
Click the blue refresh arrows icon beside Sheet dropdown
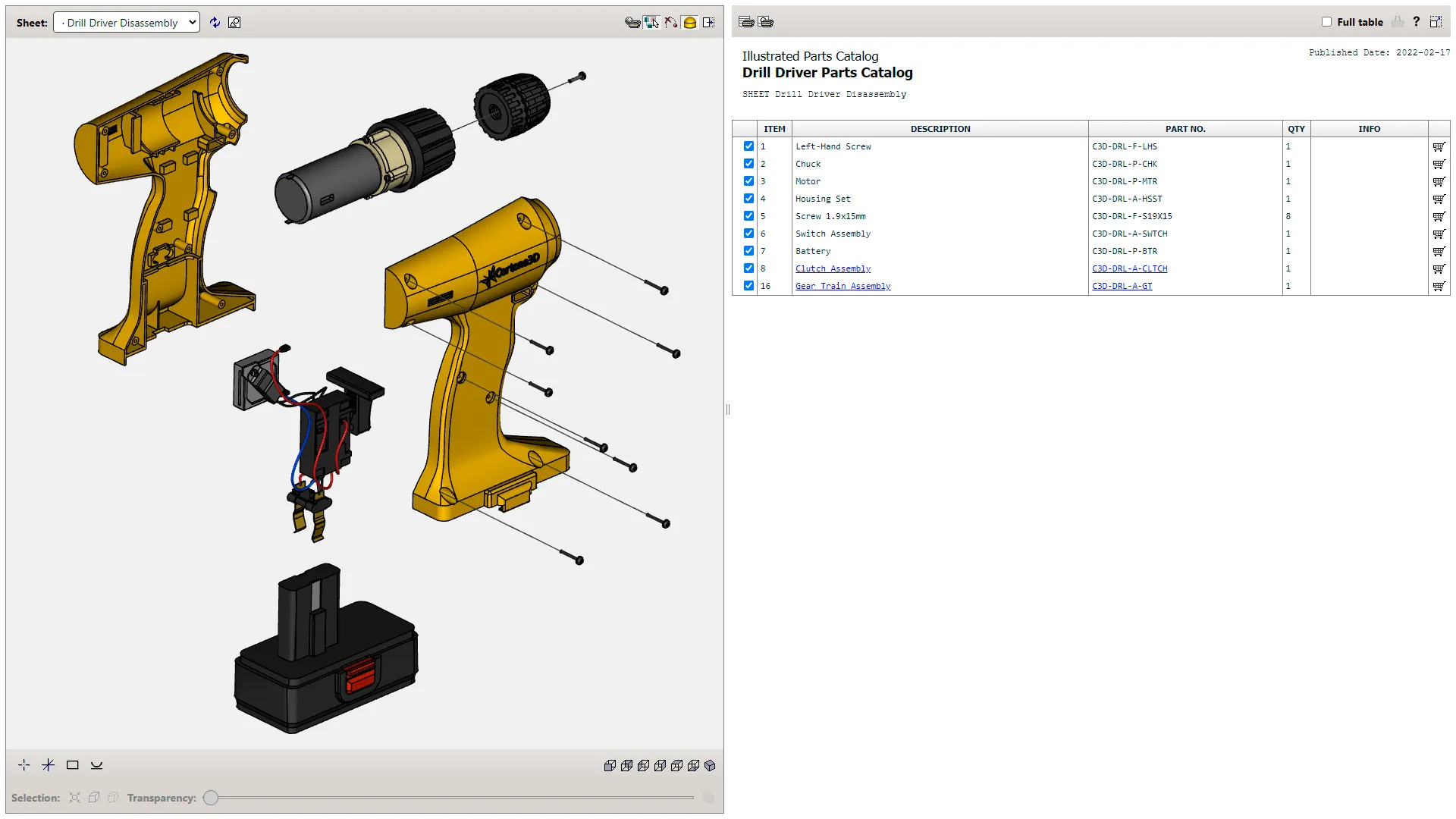tap(215, 23)
